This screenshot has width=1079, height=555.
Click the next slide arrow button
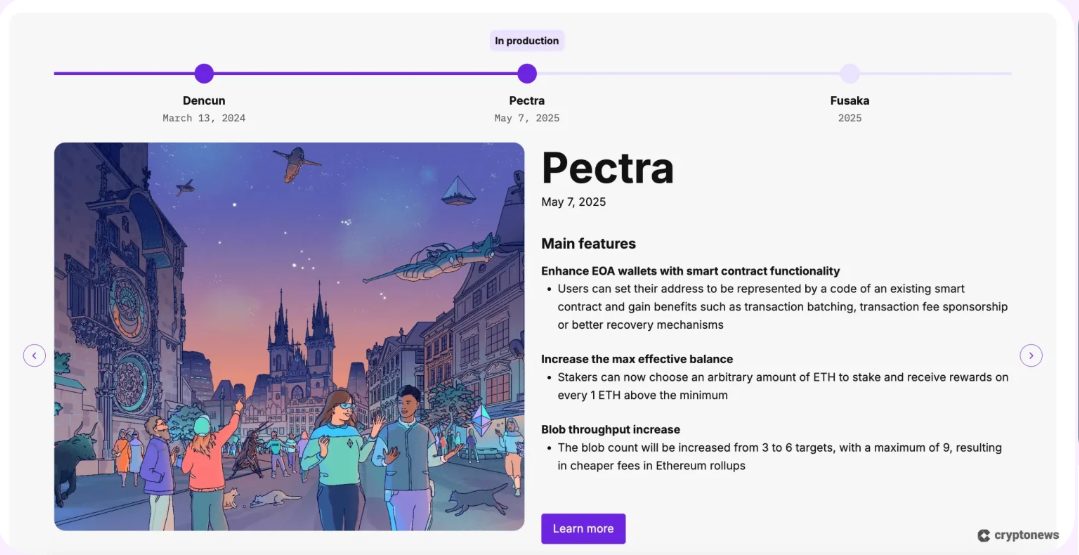click(1031, 355)
